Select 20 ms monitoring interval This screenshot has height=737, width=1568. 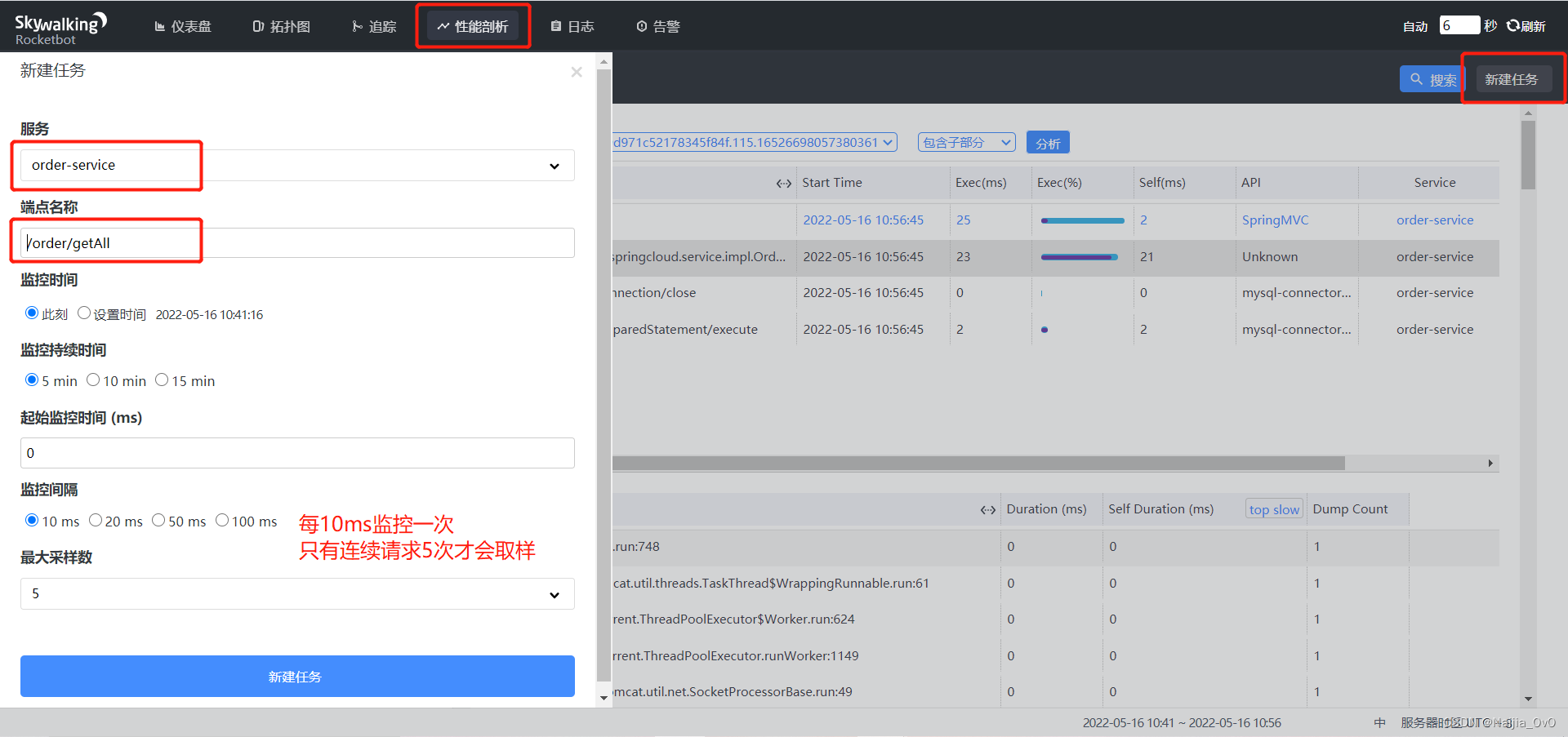click(96, 520)
